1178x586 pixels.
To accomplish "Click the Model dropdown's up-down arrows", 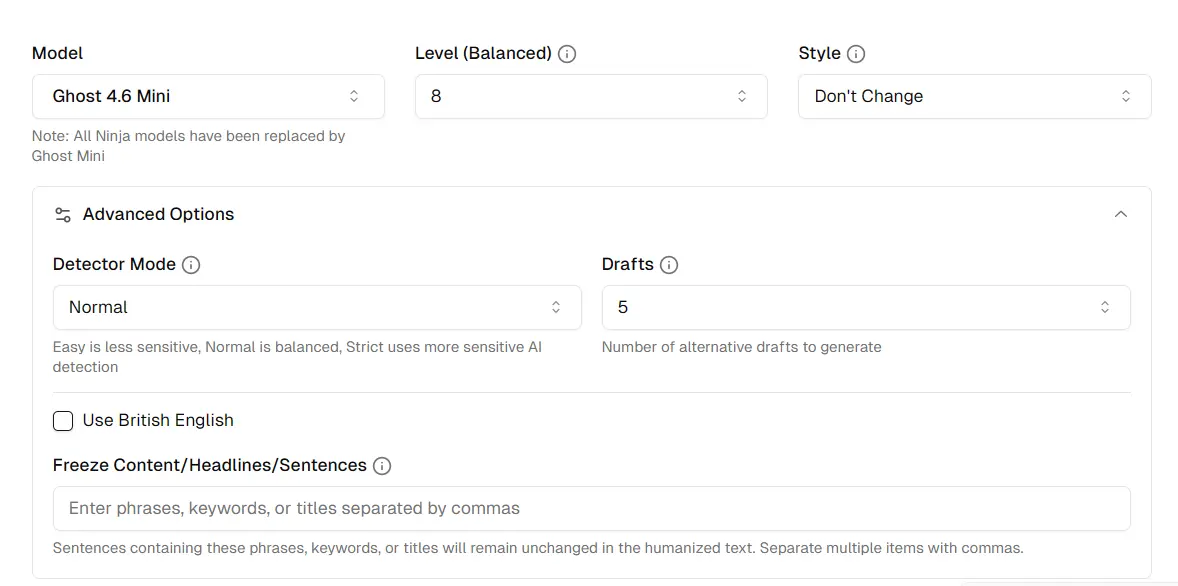I will [x=354, y=97].
